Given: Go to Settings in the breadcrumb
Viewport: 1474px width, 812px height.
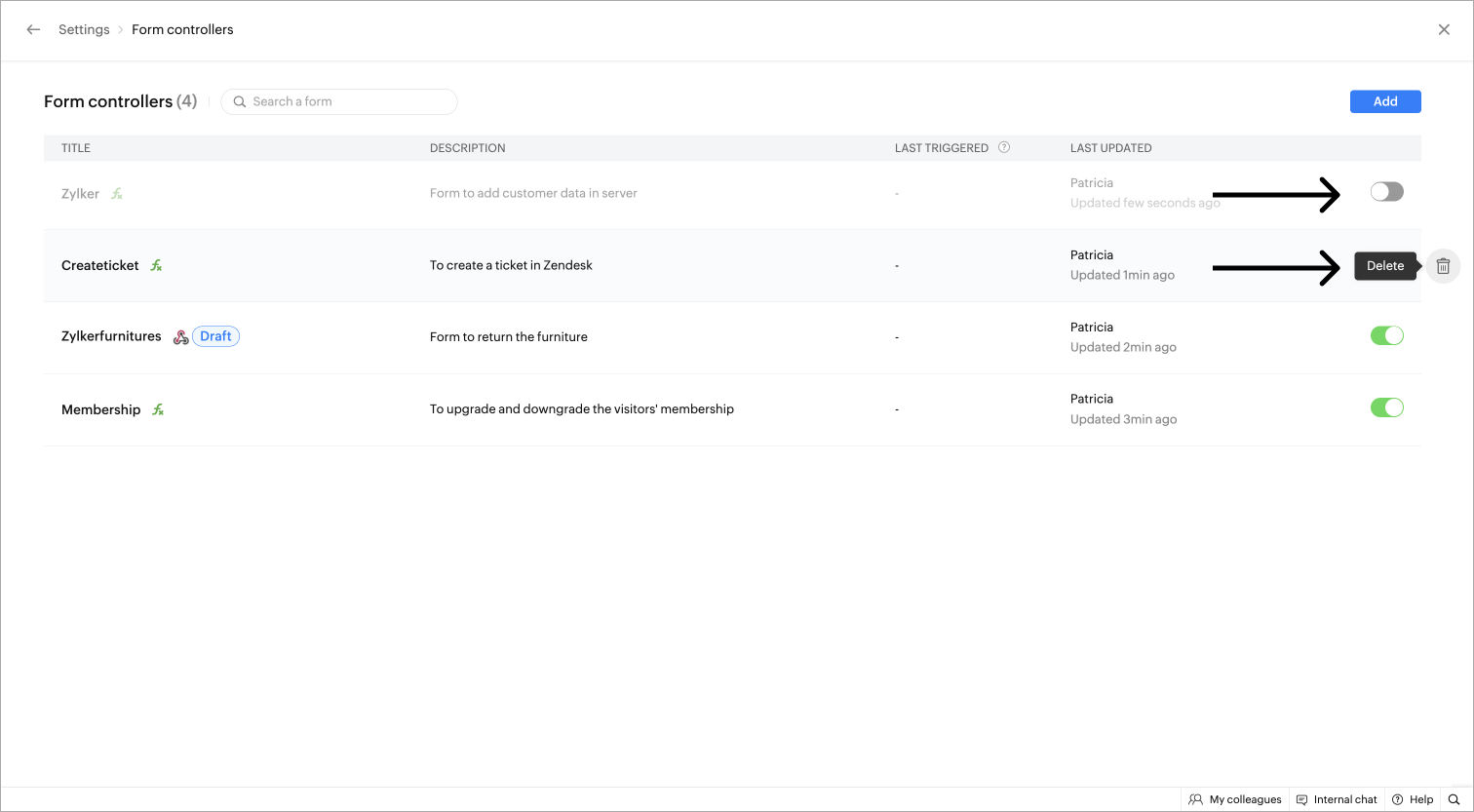Looking at the screenshot, I should pos(84,29).
